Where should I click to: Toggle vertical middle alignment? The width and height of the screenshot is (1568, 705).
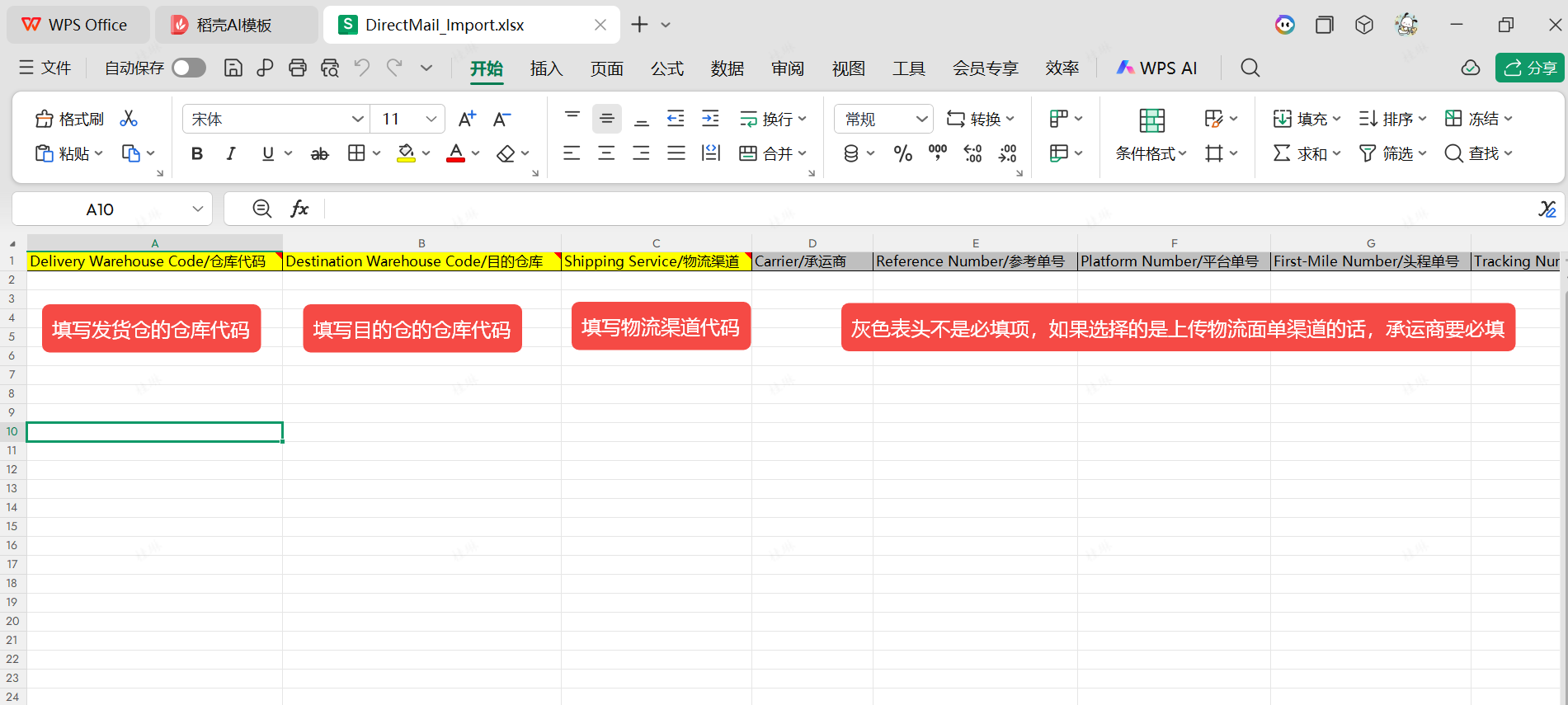pyautogui.click(x=607, y=119)
